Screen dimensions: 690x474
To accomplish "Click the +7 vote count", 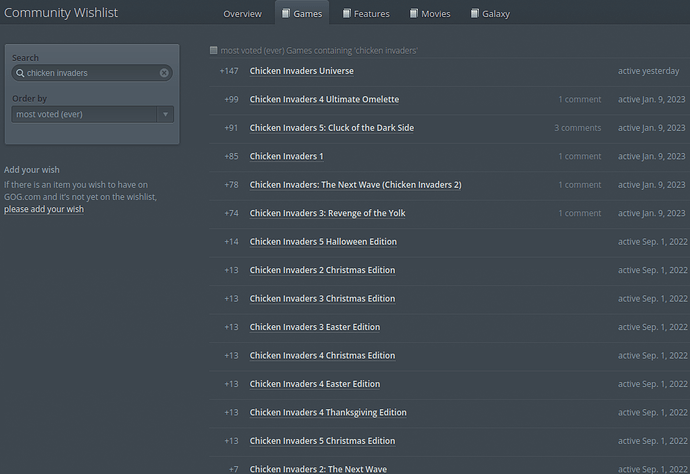I will tap(233, 469).
